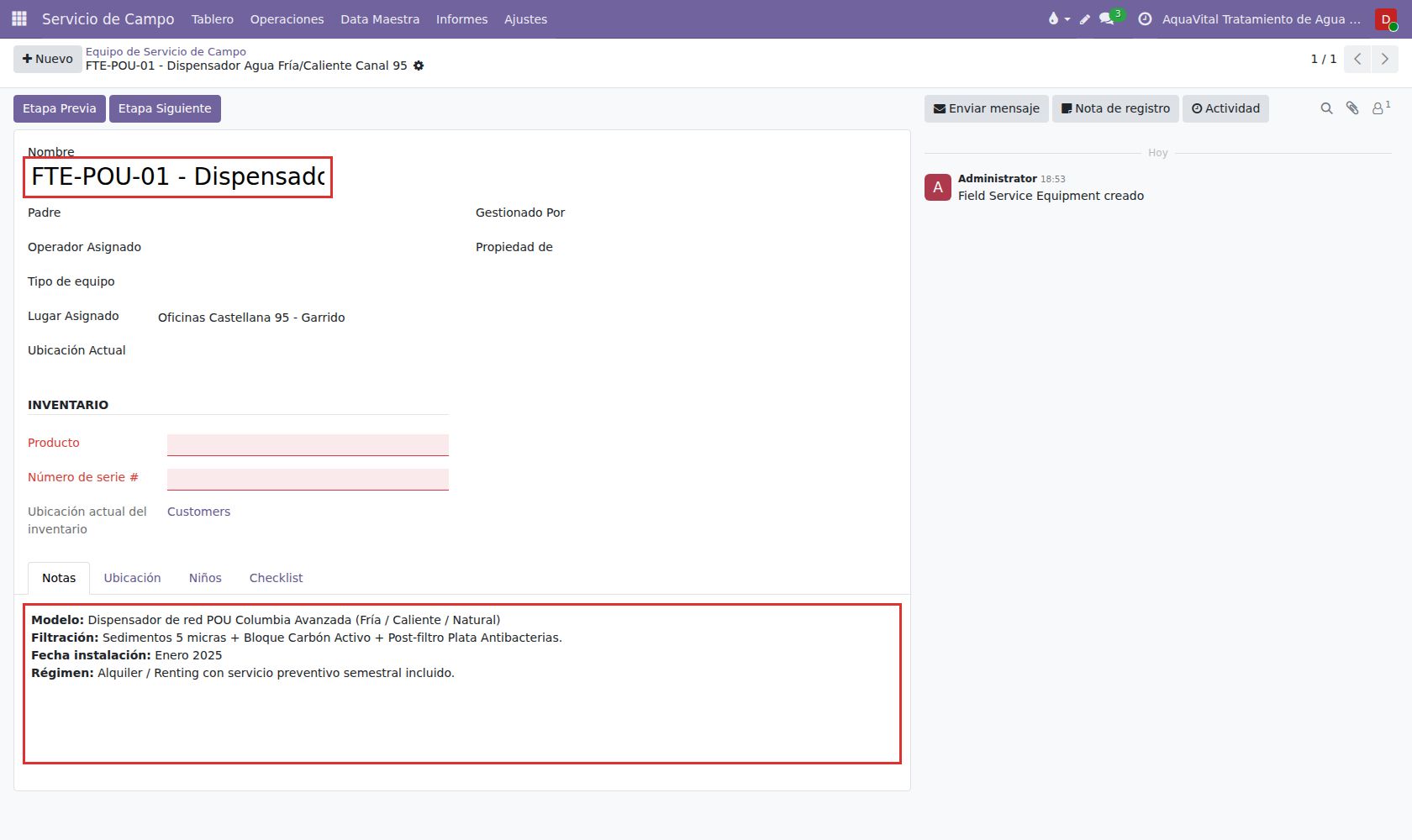Click the Etapa Previa button
Viewport: 1412px width, 840px height.
[60, 108]
